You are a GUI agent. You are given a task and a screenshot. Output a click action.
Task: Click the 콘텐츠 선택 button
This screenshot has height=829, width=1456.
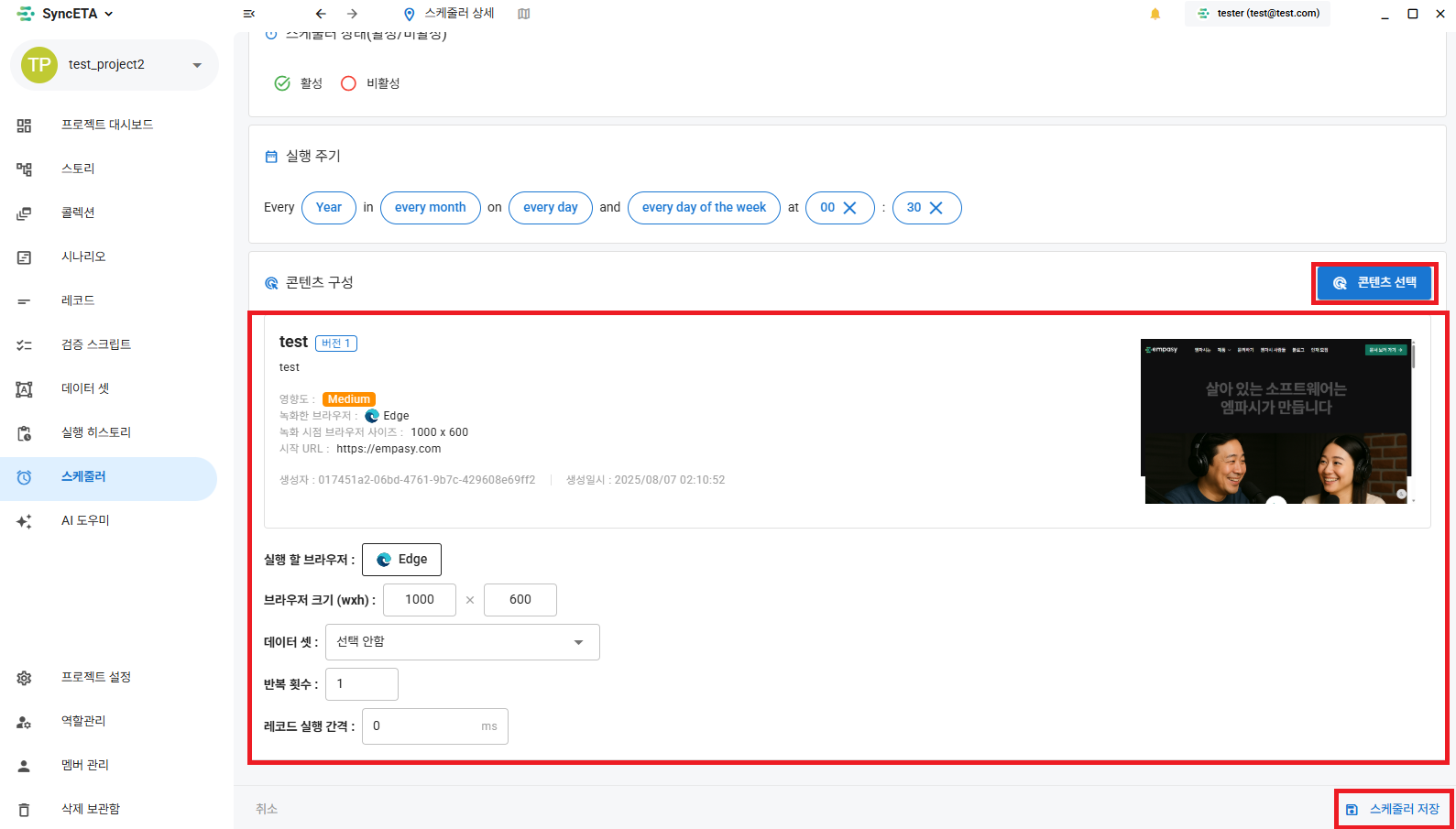tap(1374, 283)
